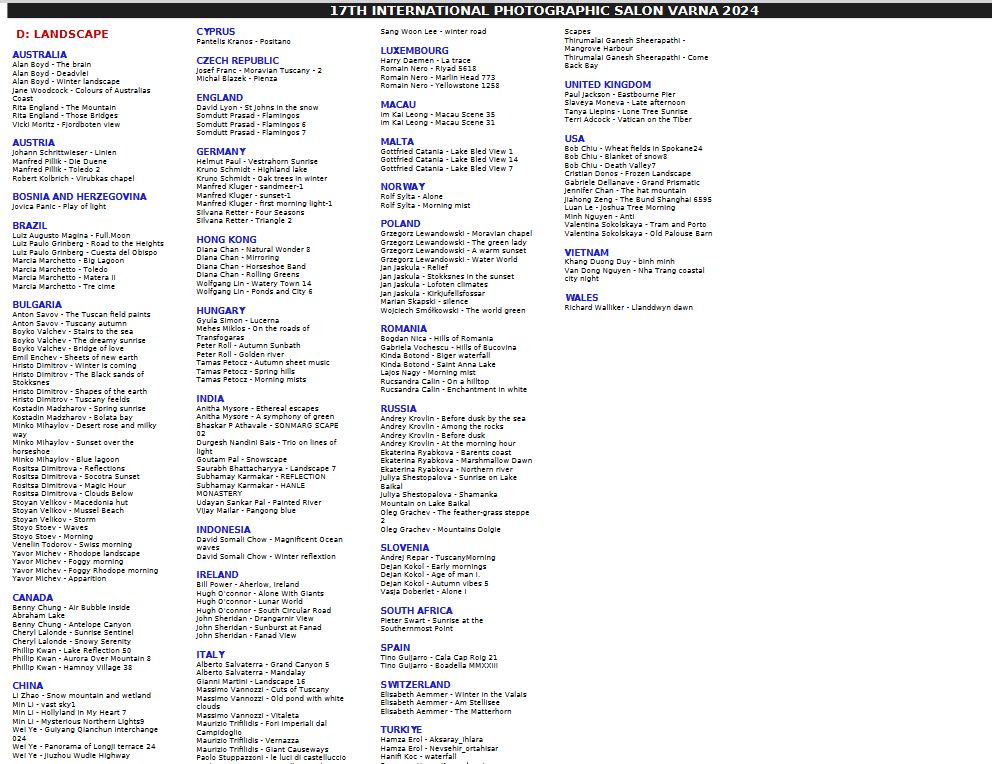
Task: Select the CYPRUS country heading
Action: (x=216, y=32)
